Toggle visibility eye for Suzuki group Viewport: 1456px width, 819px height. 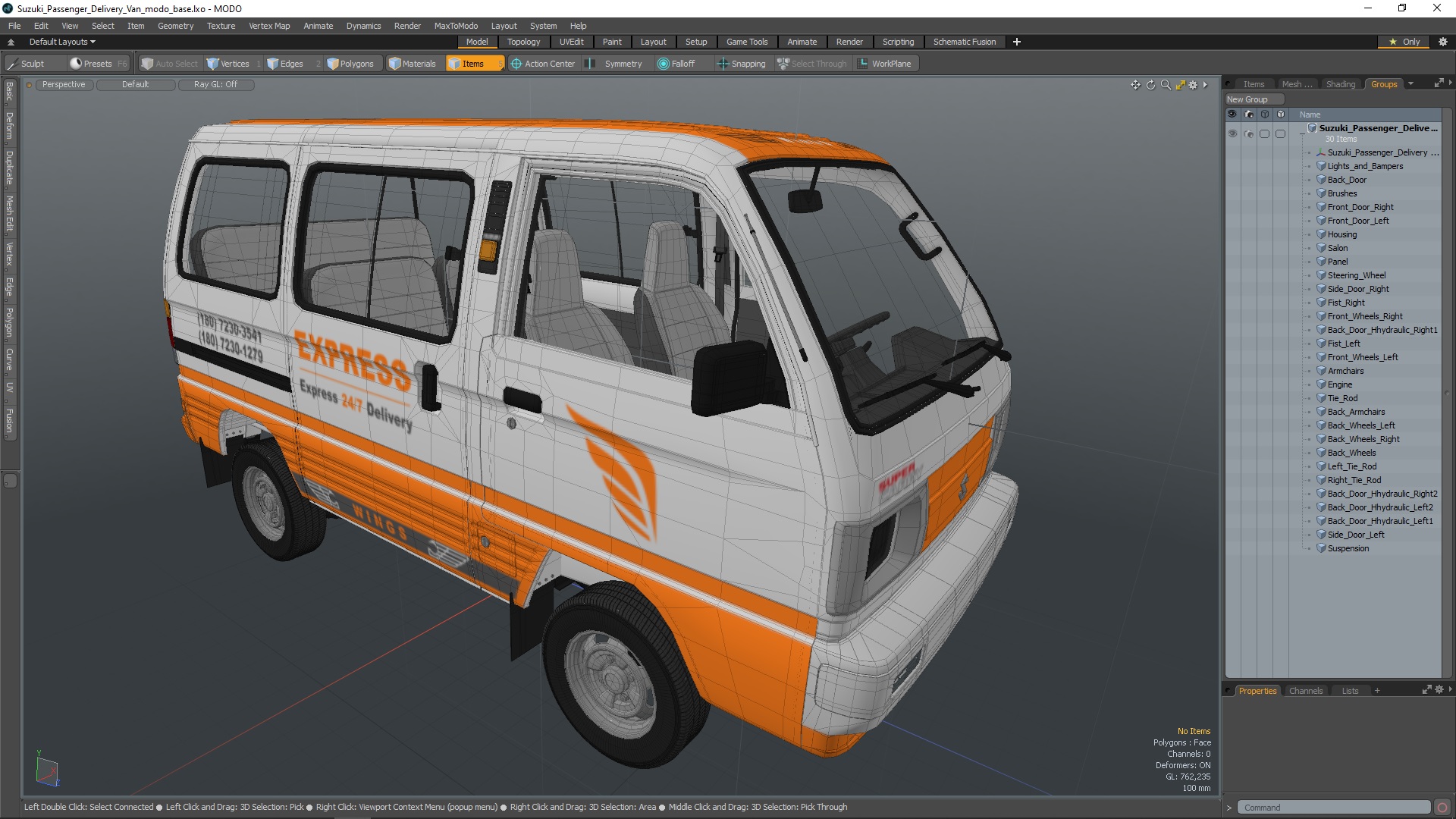coord(1232,133)
